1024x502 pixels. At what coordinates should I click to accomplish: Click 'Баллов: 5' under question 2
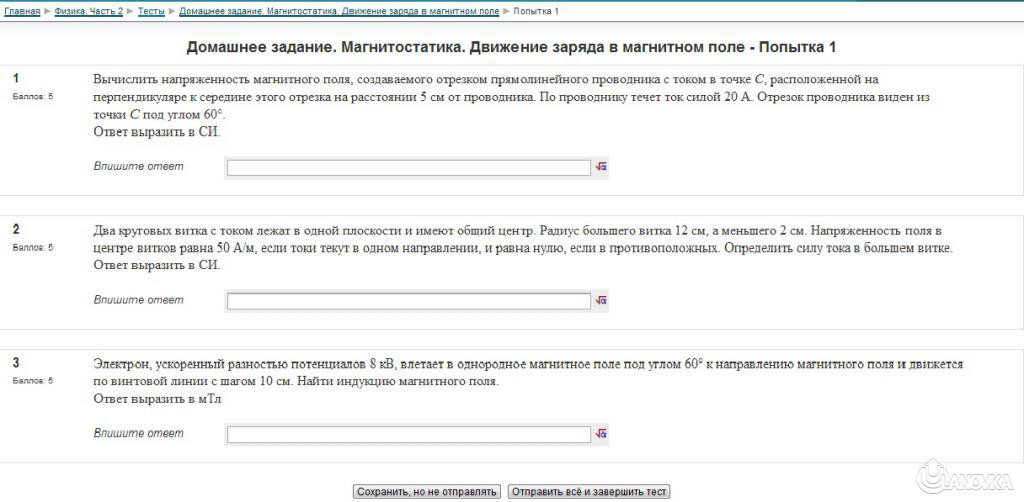pos(33,247)
